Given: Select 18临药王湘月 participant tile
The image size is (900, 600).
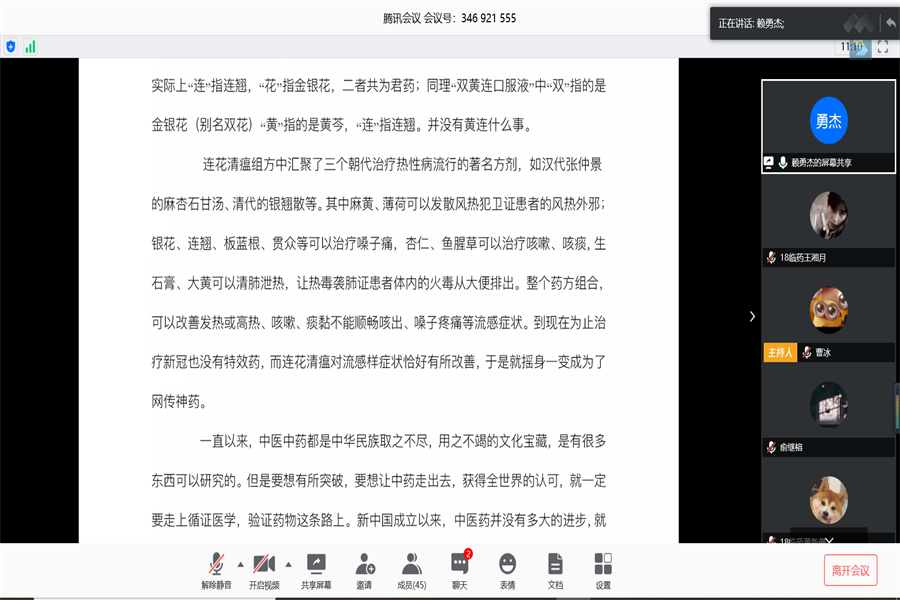Looking at the screenshot, I should point(828,222).
